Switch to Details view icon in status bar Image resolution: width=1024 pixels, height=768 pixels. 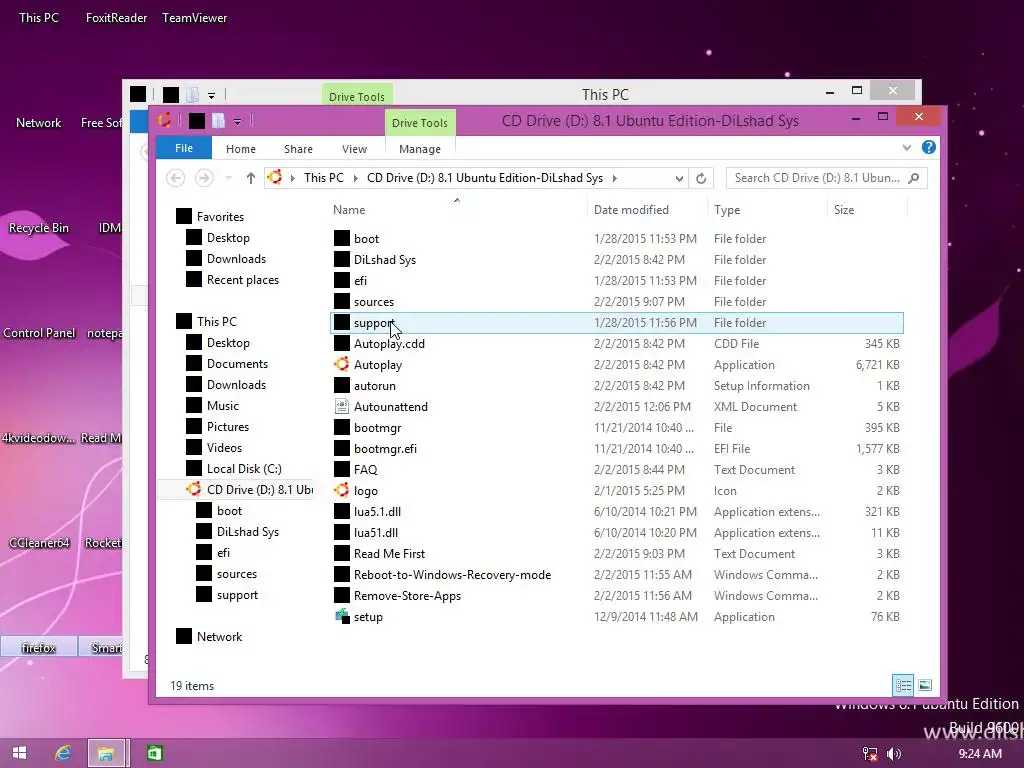[903, 685]
